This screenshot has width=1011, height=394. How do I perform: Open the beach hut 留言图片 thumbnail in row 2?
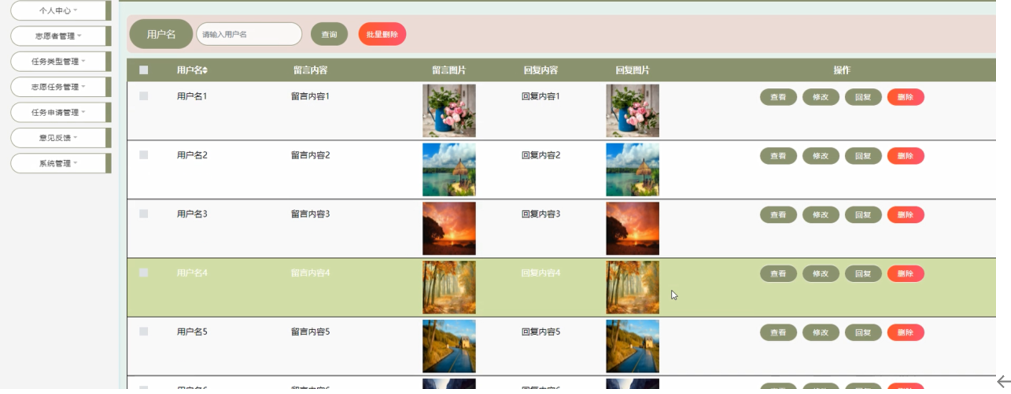pyautogui.click(x=449, y=170)
